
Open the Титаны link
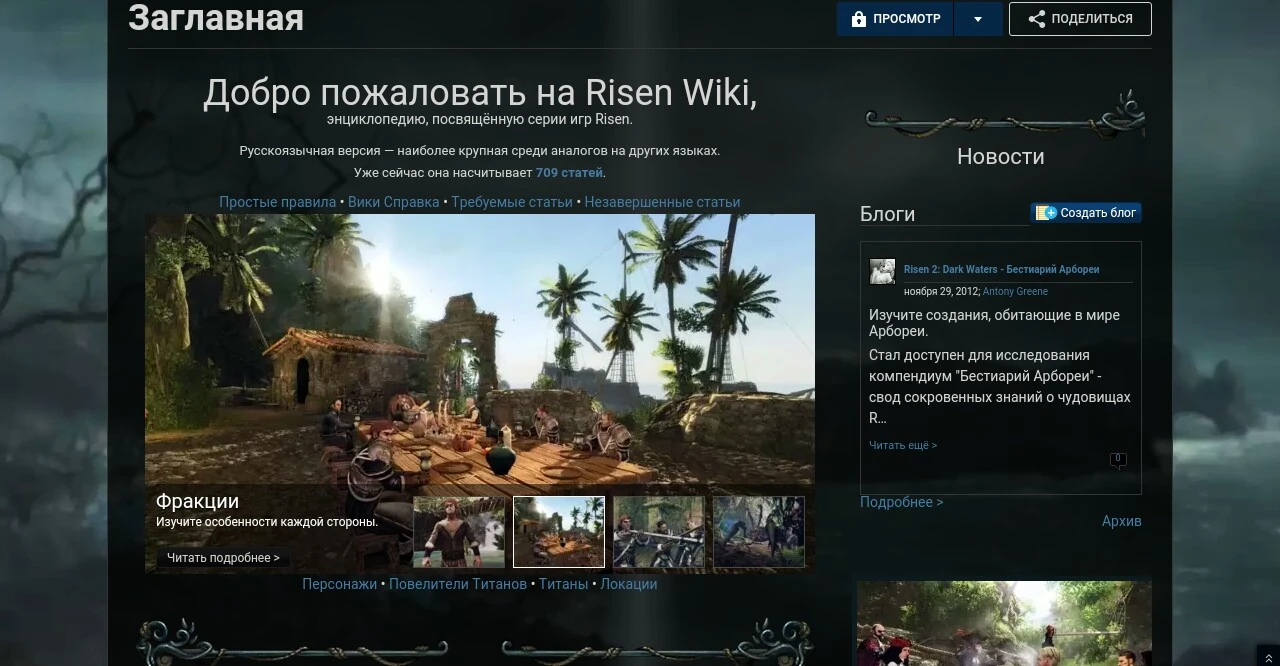coord(564,584)
